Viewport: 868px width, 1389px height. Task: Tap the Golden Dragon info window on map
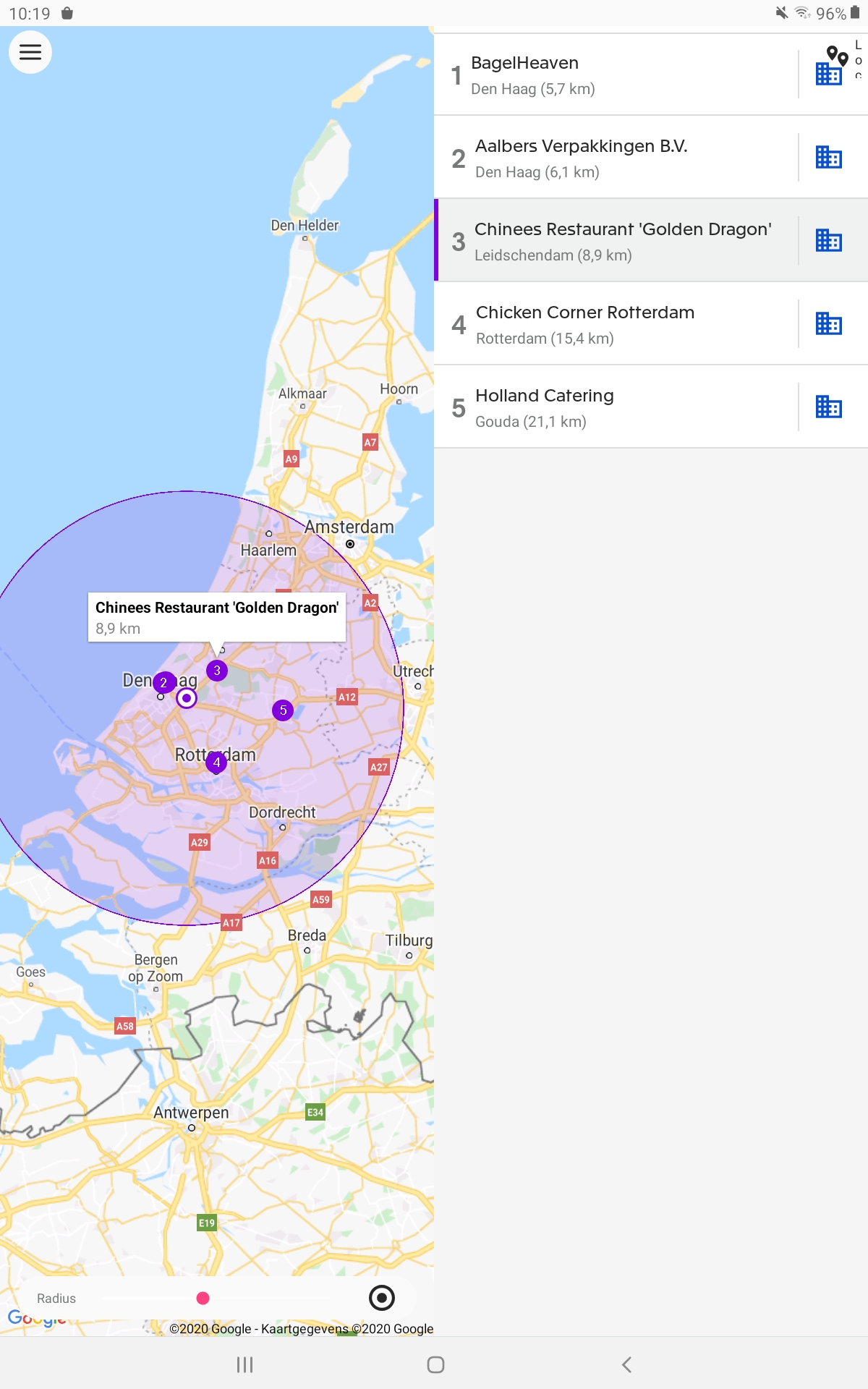pos(217,617)
